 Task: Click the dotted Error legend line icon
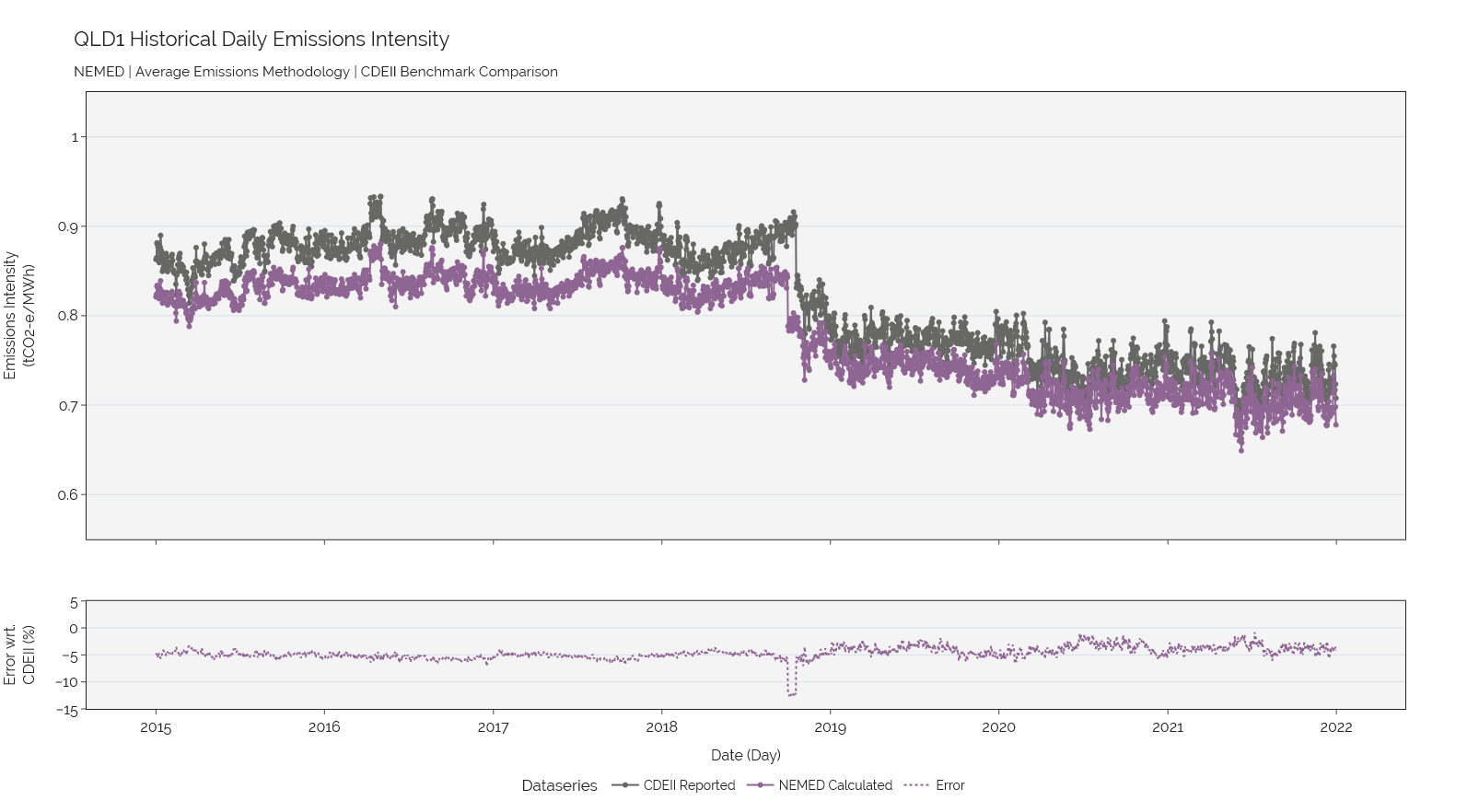[x=917, y=785]
